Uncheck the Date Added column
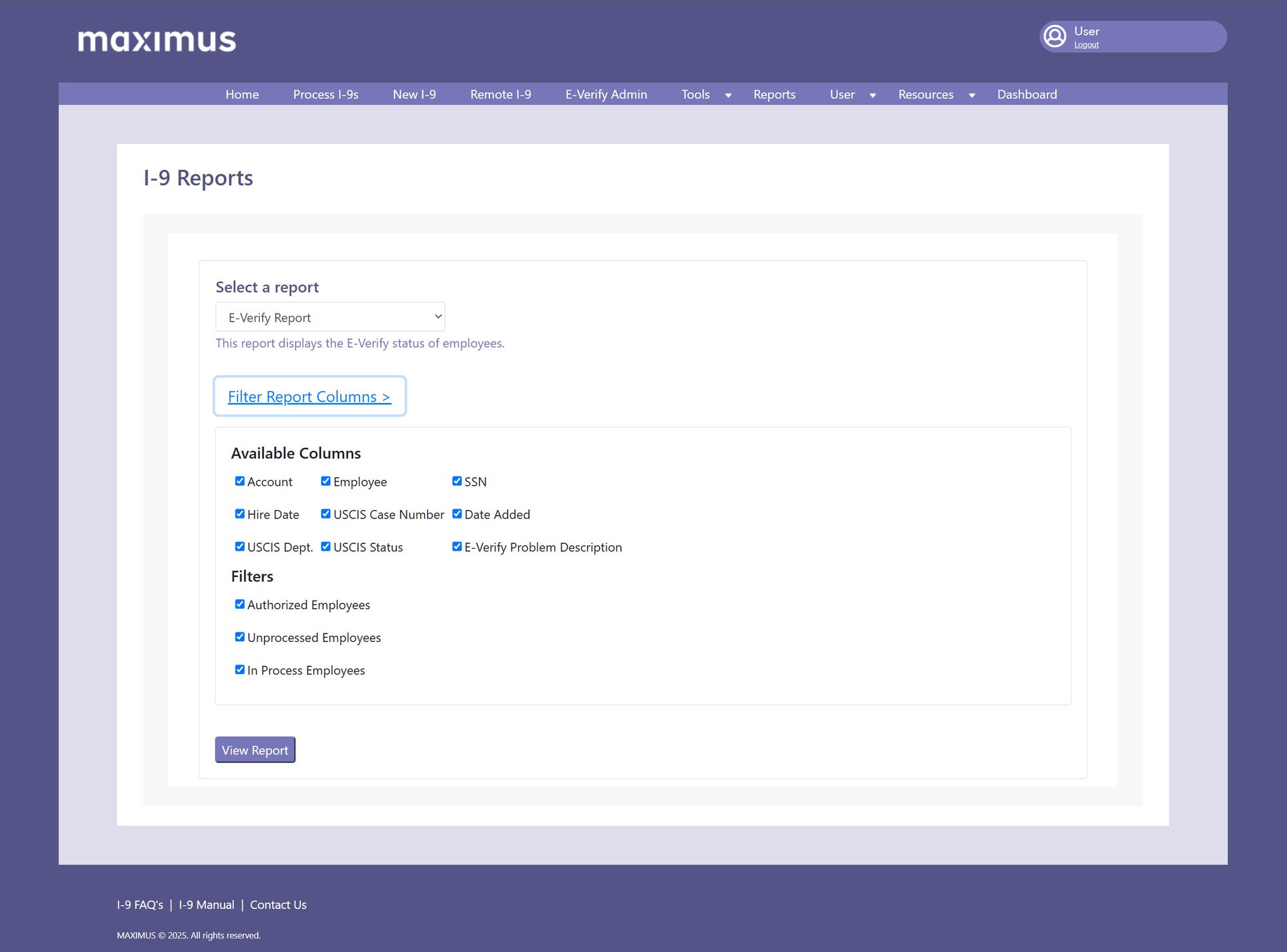This screenshot has height=952, width=1287. [457, 513]
